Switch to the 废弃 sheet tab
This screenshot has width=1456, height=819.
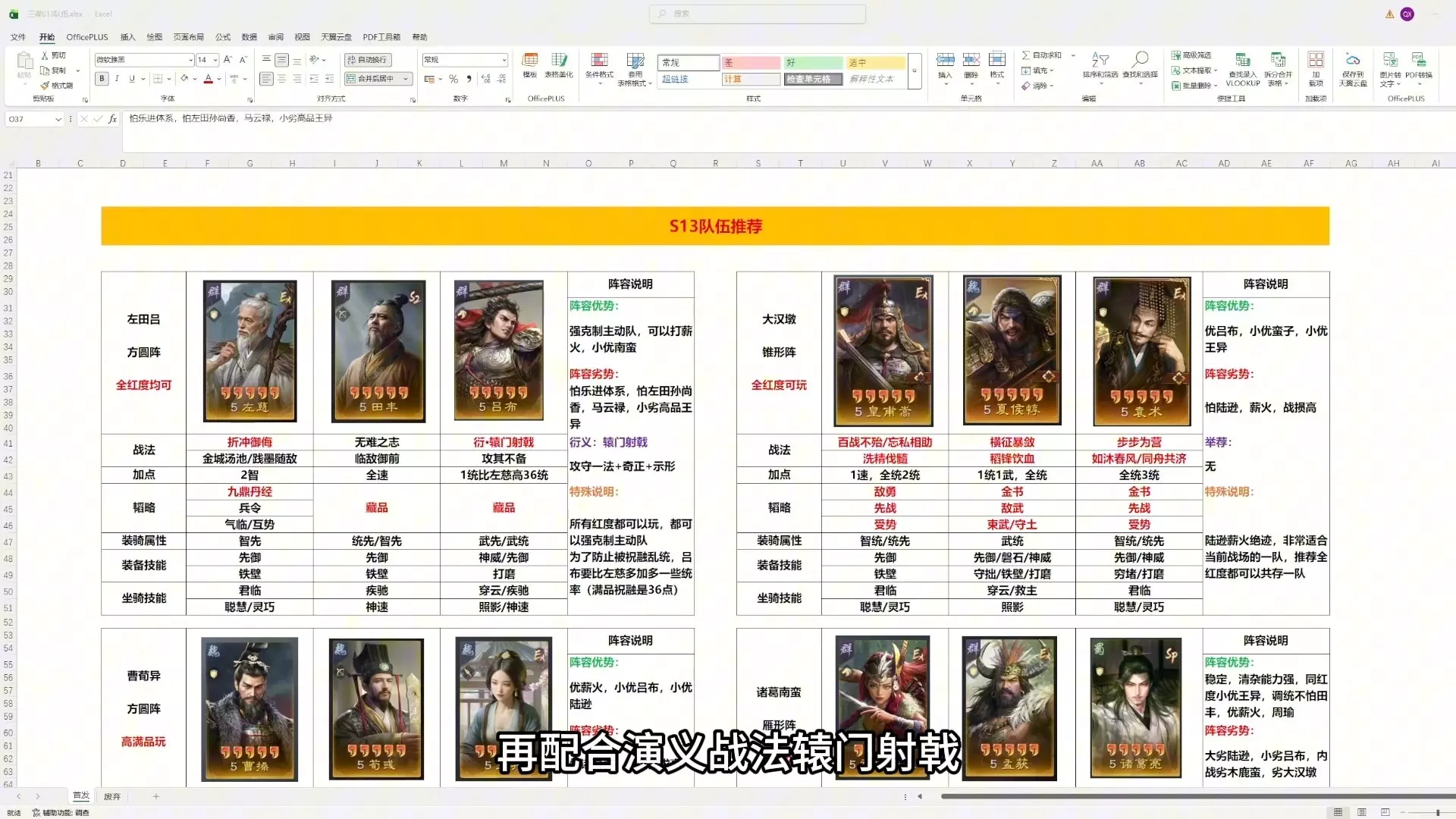pos(112,796)
